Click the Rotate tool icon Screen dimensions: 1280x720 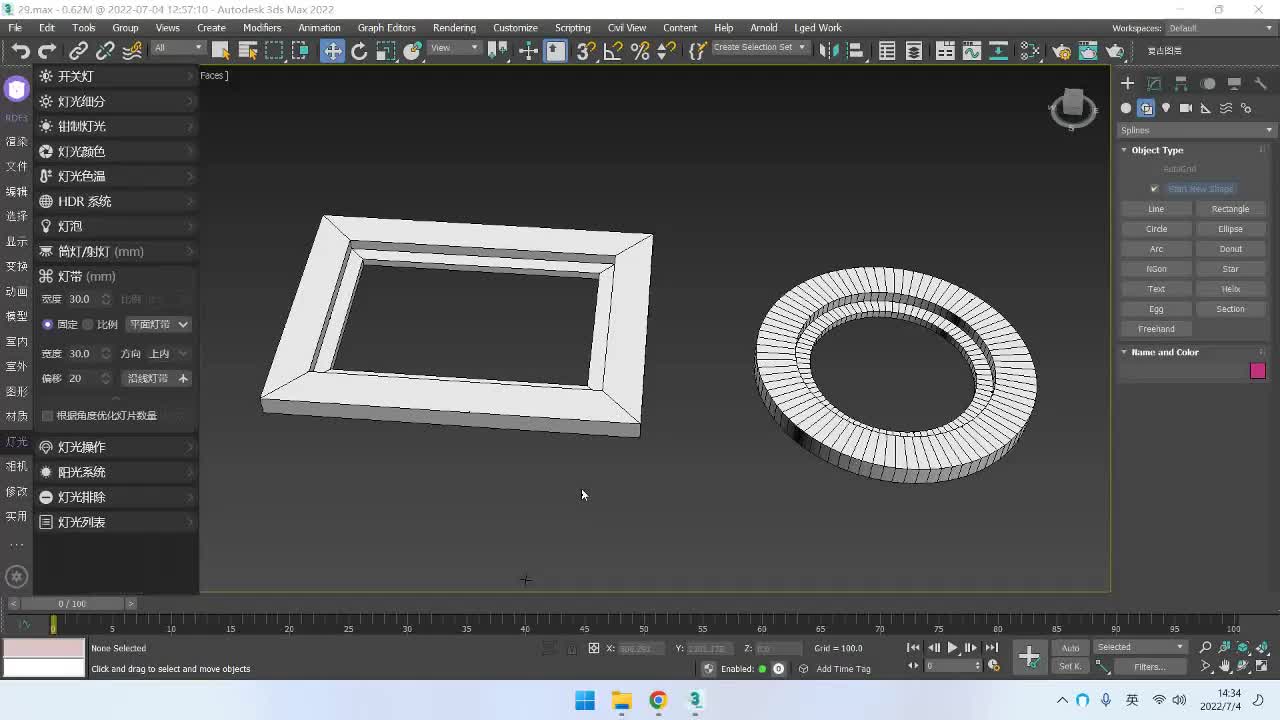click(x=359, y=51)
